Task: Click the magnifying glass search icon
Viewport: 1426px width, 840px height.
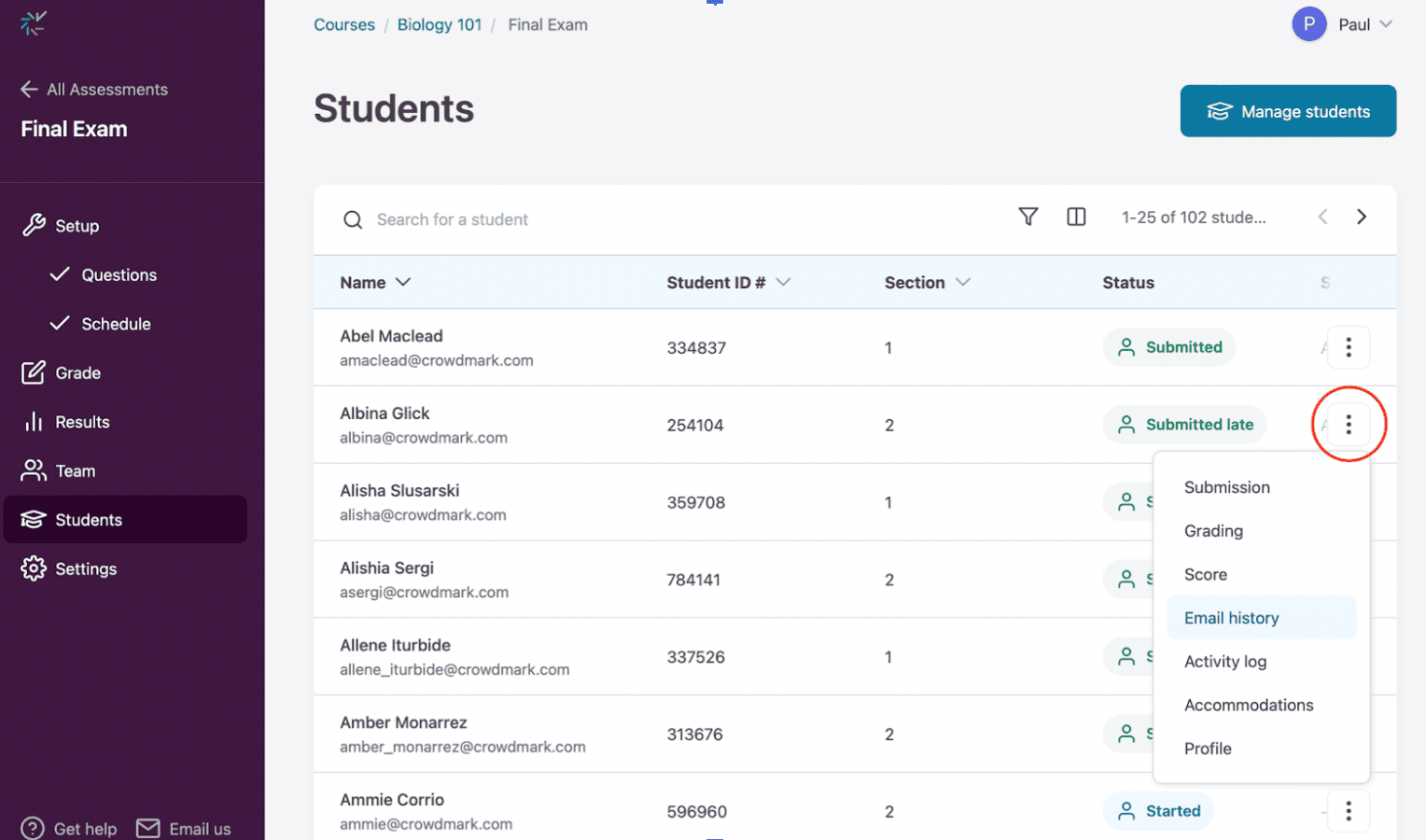Action: point(353,219)
